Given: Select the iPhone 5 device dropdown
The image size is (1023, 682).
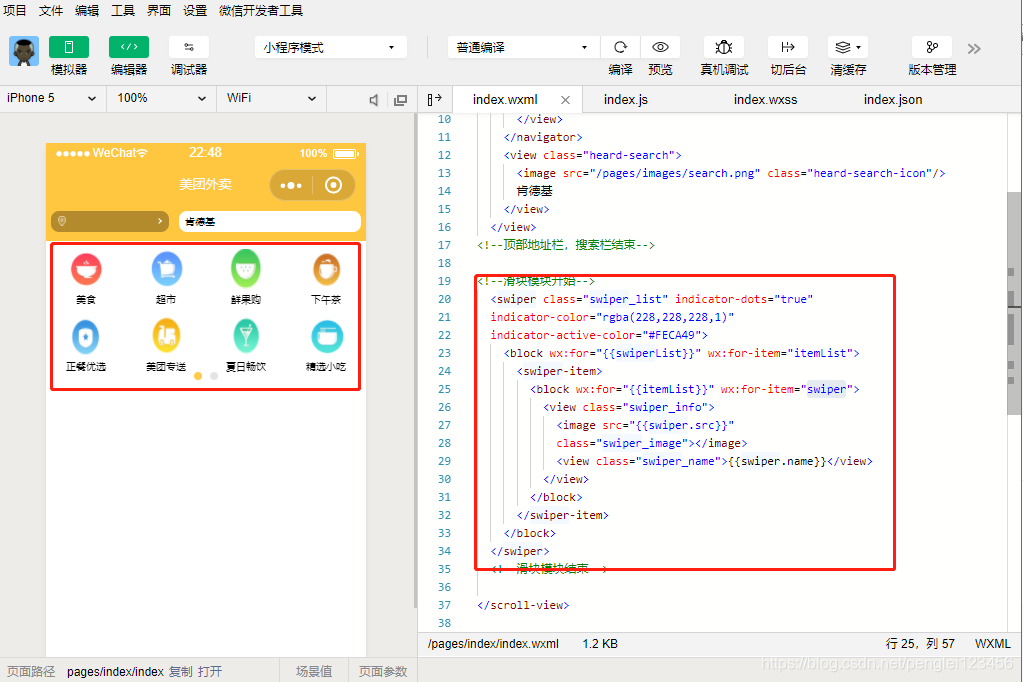Looking at the screenshot, I should (52, 99).
